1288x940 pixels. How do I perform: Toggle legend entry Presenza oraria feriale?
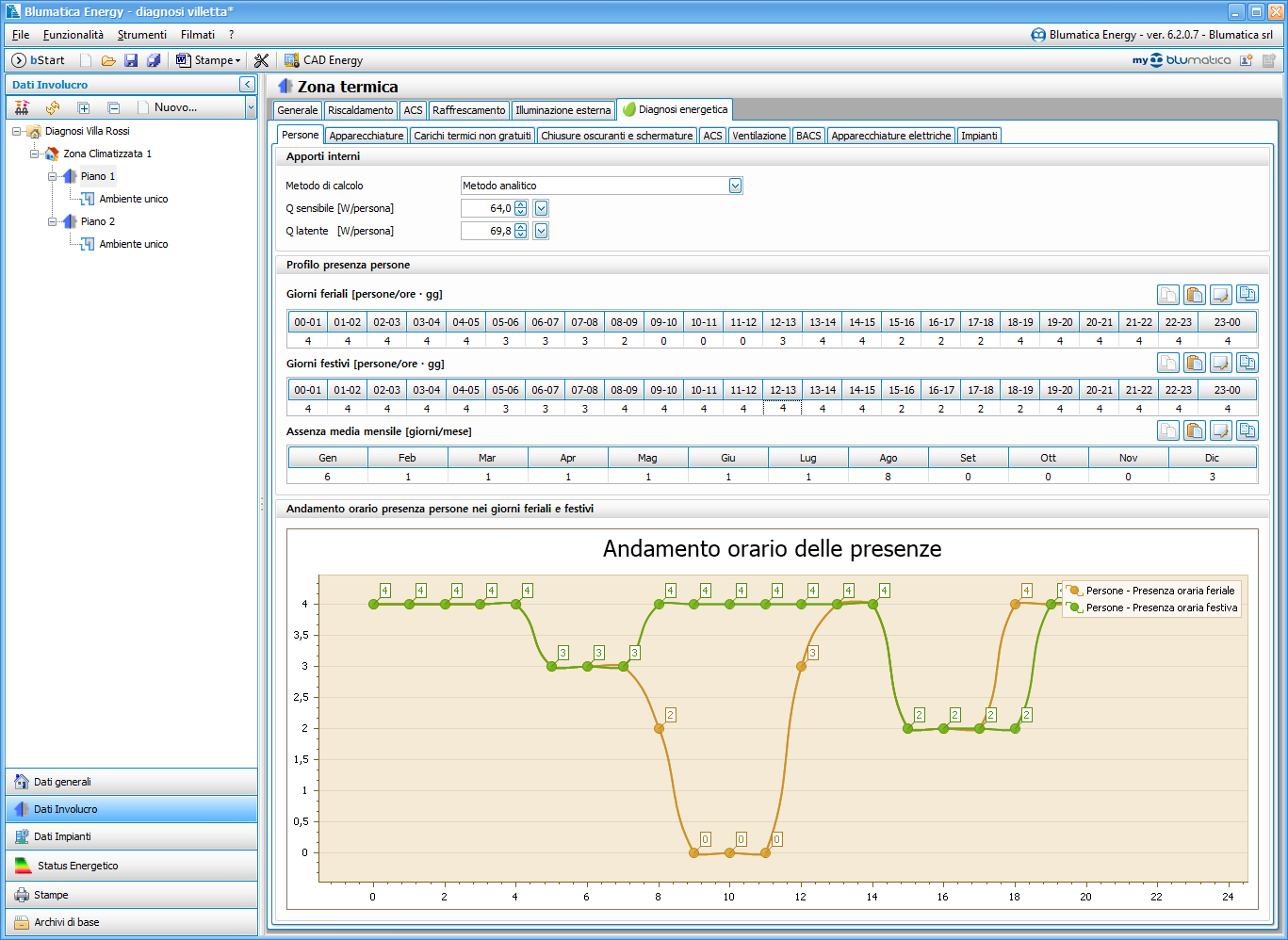pos(1159,591)
